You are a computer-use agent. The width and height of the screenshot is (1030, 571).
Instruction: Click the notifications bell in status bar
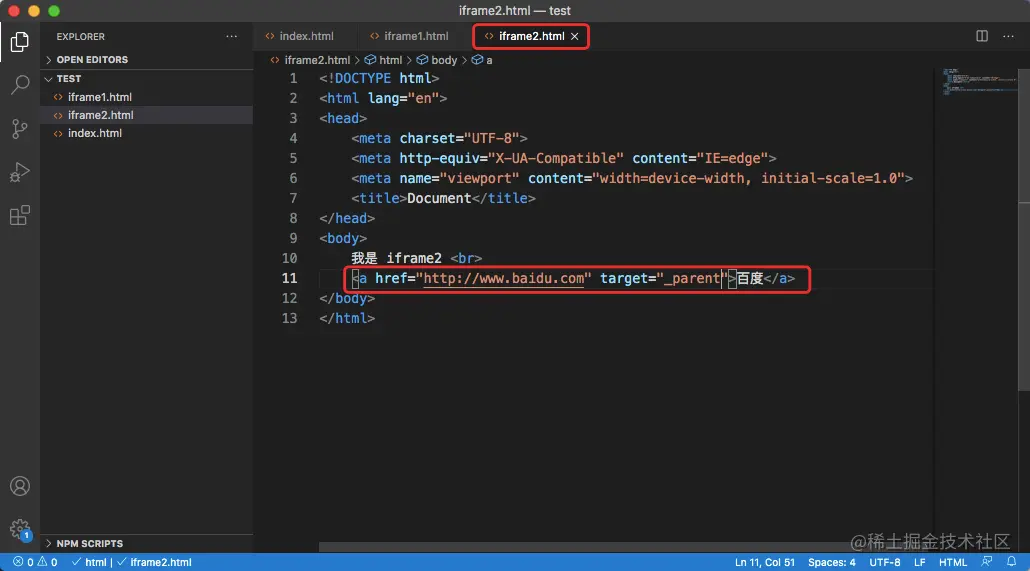pos(1012,562)
